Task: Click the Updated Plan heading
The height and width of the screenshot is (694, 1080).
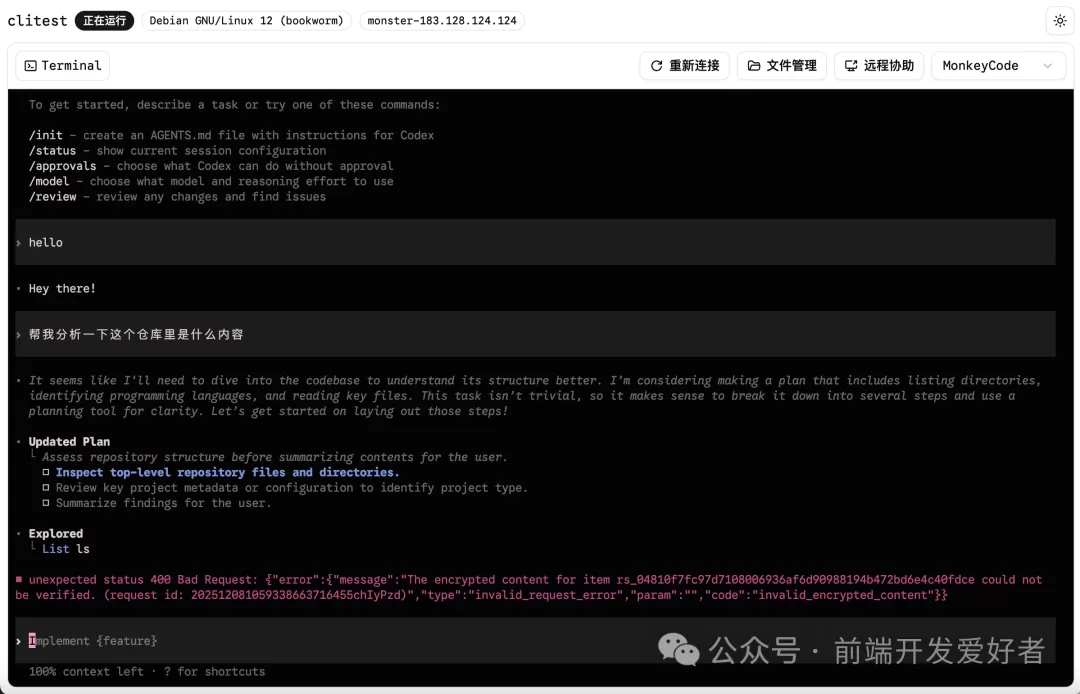Action: 69,441
